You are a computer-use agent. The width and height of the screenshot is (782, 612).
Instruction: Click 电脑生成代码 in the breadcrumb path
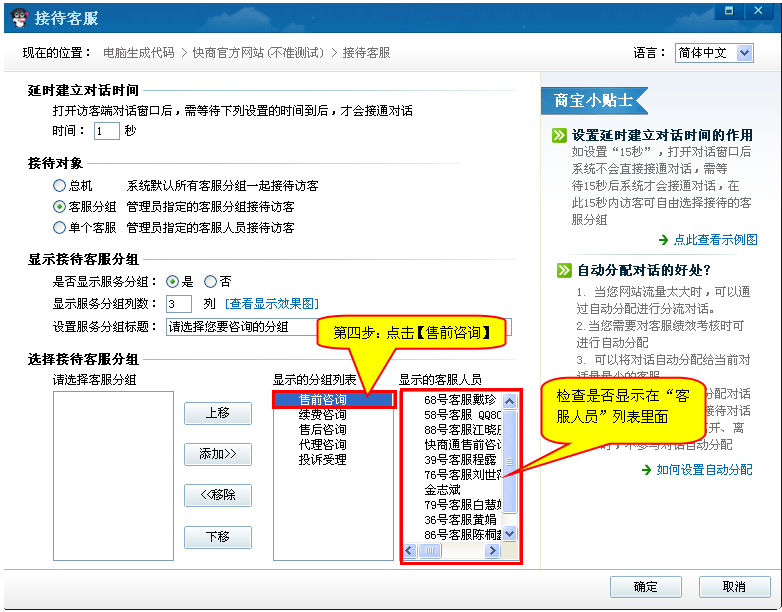[x=138, y=53]
